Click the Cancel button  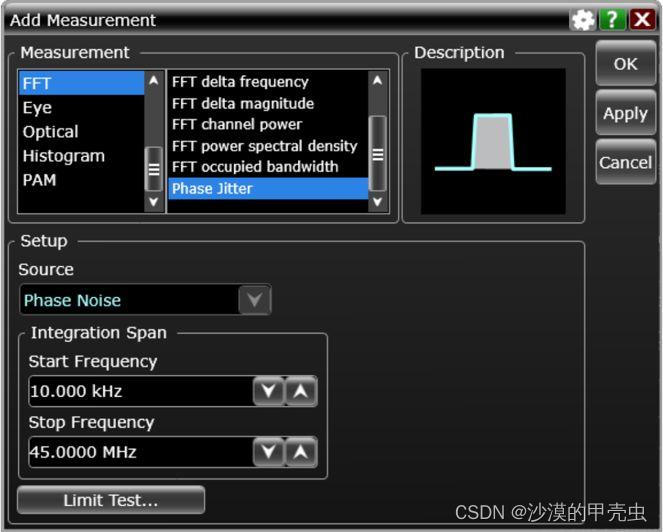(x=625, y=162)
